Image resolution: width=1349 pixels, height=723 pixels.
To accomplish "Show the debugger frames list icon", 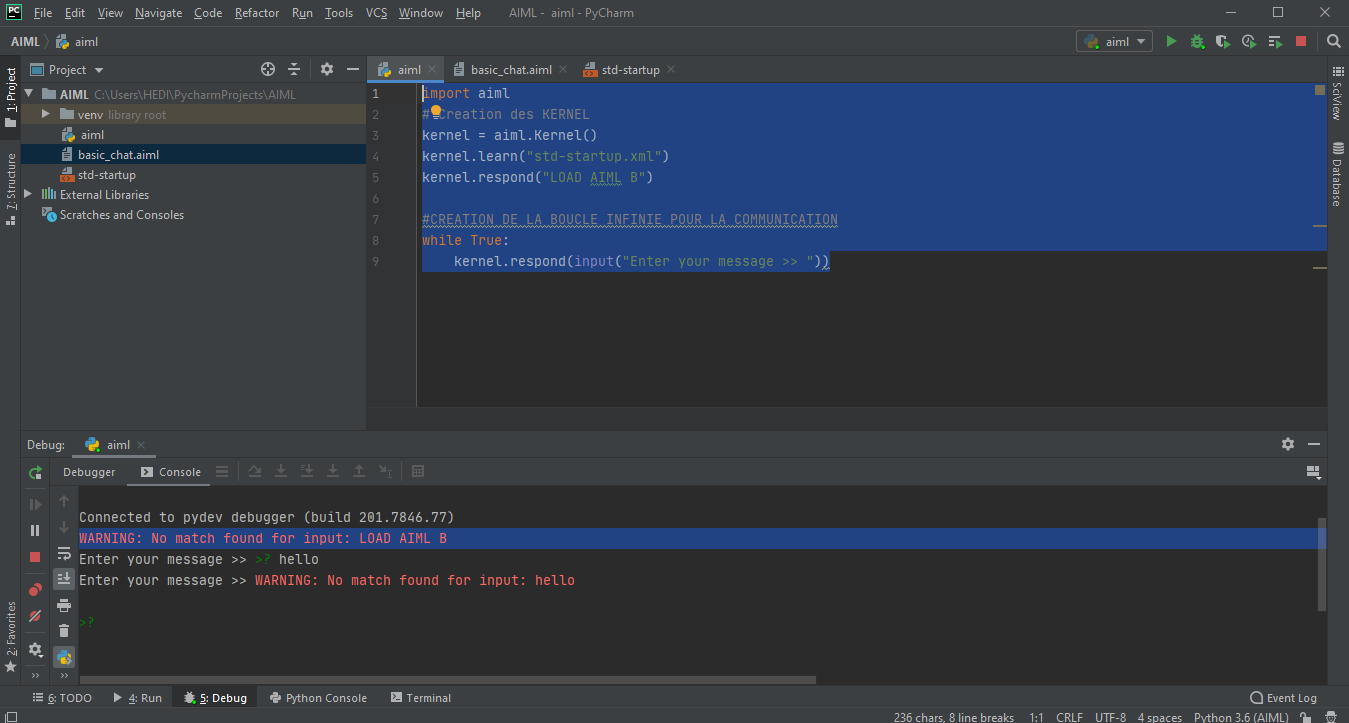I will point(222,472).
